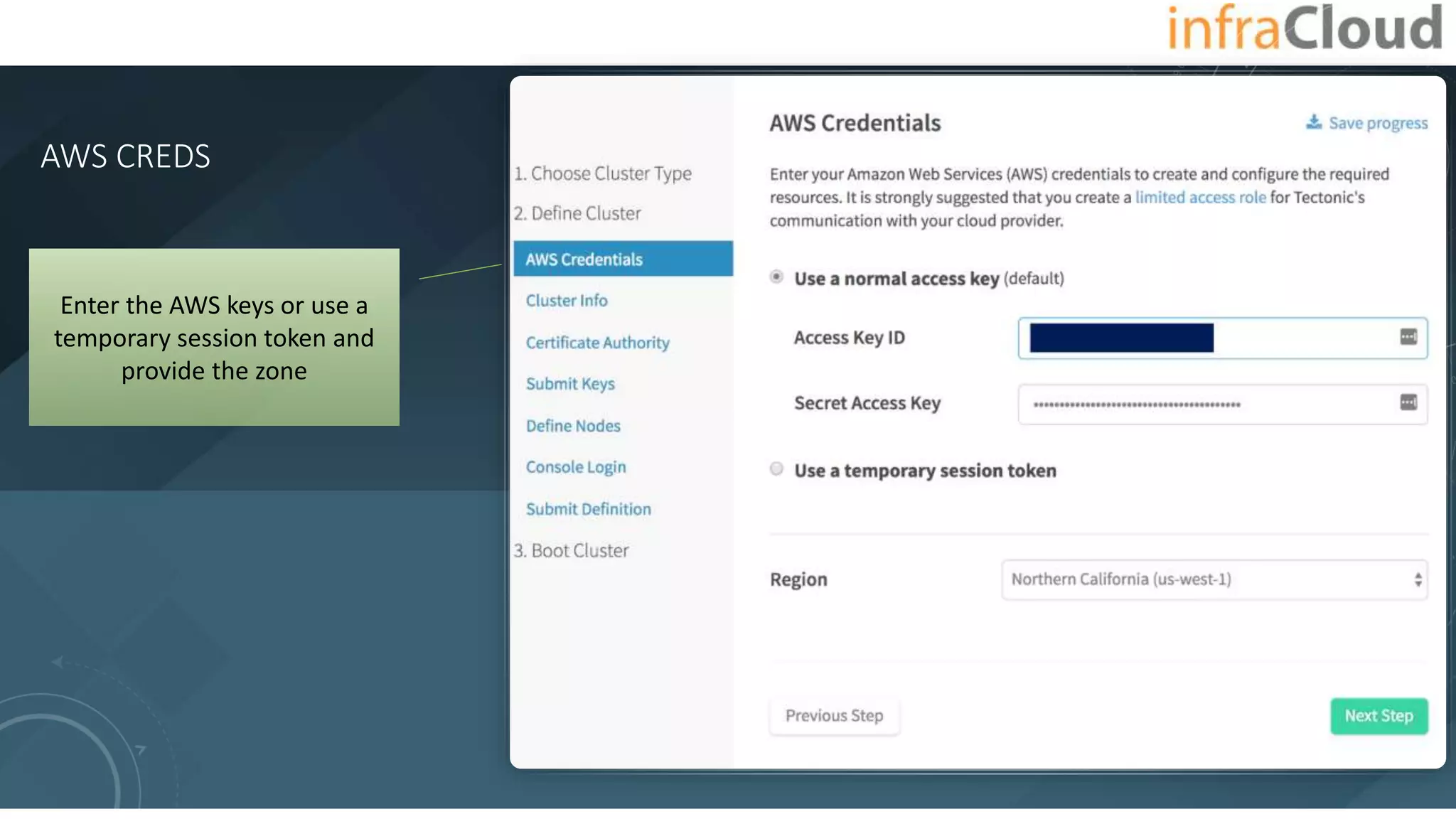Screen dimensions: 1456x819
Task: Click the password manager icon in Secret Access Key field
Action: (1408, 402)
